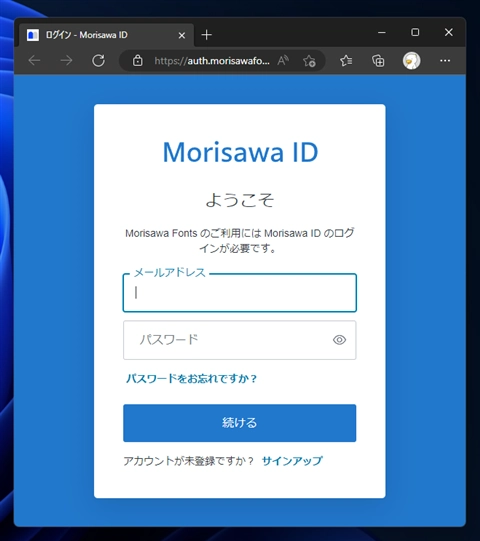Viewport: 480px width, 541px height.
Task: Open a new tab with plus
Action: pos(206,35)
